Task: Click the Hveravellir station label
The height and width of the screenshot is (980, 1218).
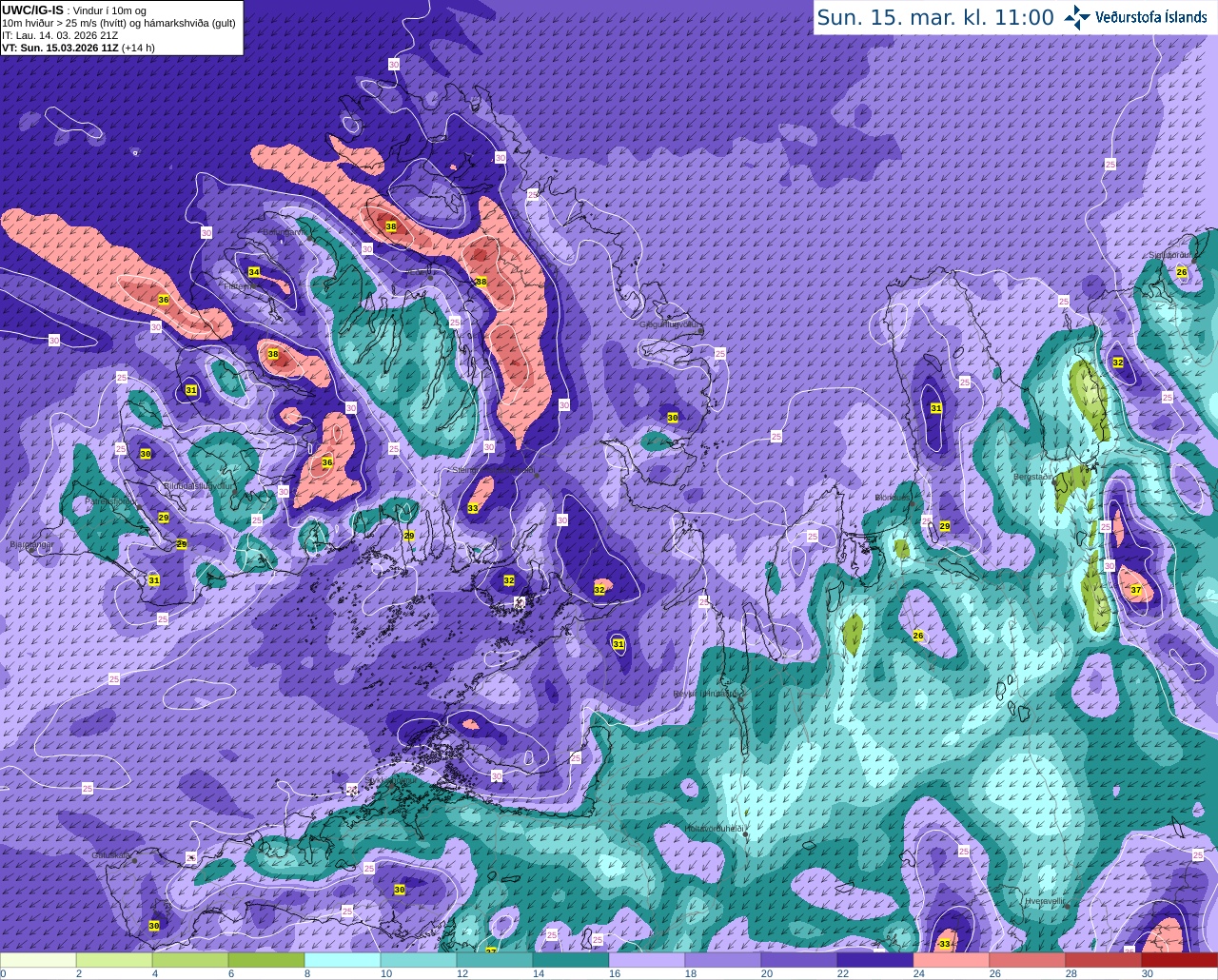Action: (x=1044, y=899)
